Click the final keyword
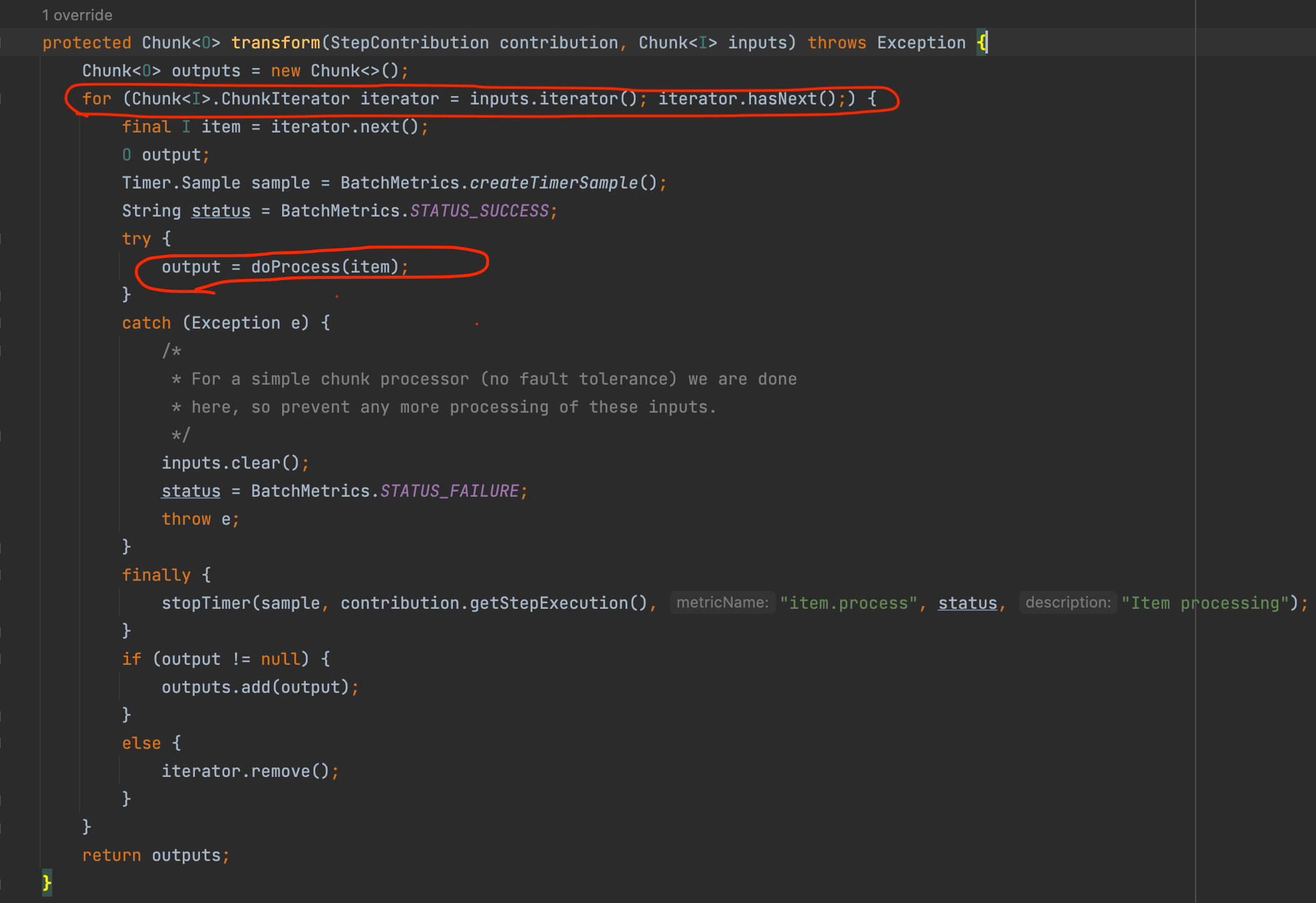 (146, 127)
